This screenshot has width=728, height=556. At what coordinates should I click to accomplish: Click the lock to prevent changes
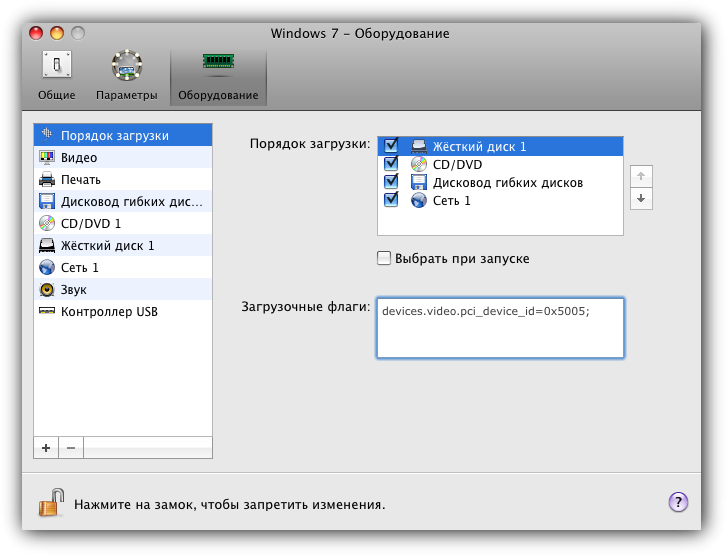click(51, 502)
